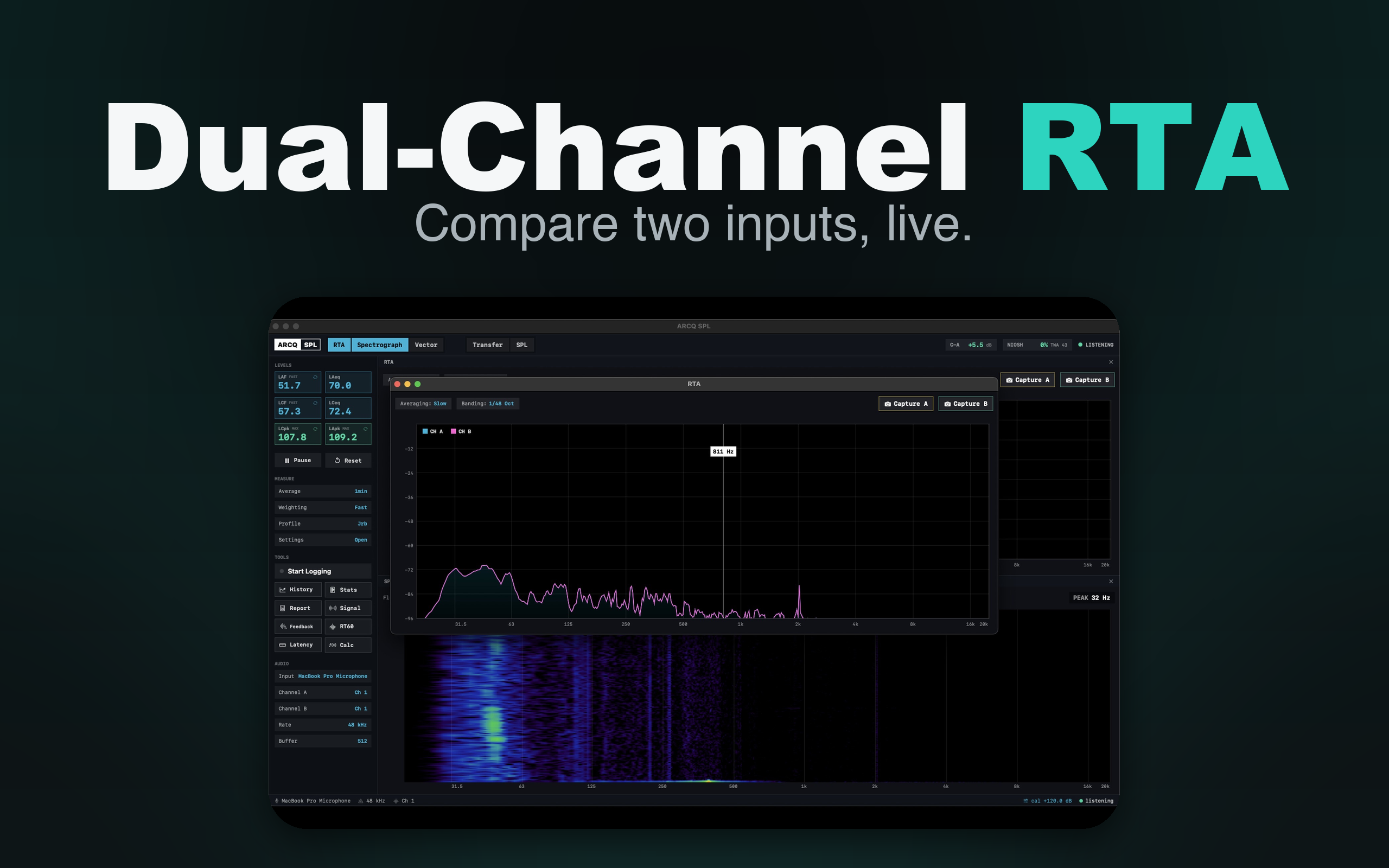Change the Average 1min setting

pos(323,492)
